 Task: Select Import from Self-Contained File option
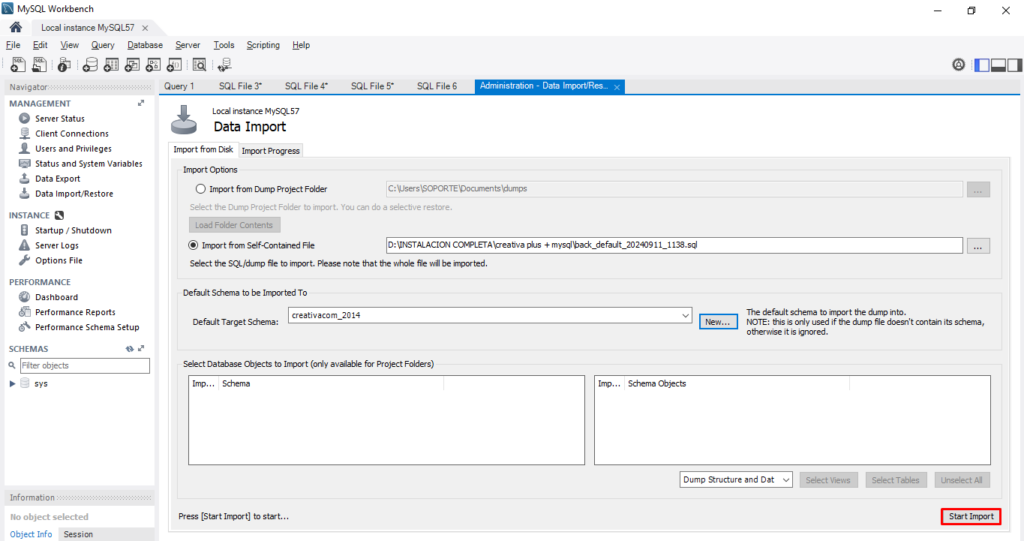pos(193,245)
